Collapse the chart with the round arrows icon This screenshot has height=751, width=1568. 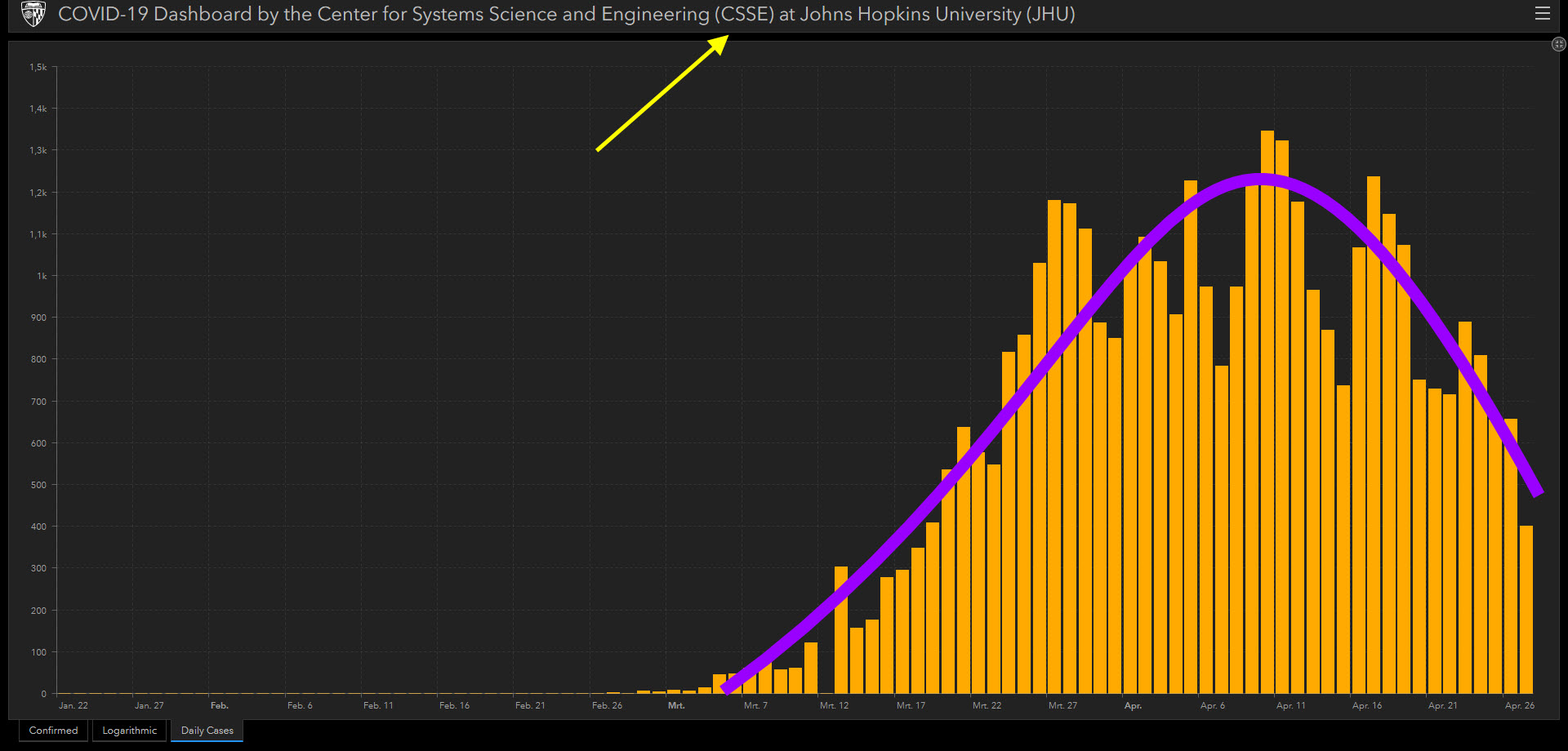click(1558, 45)
